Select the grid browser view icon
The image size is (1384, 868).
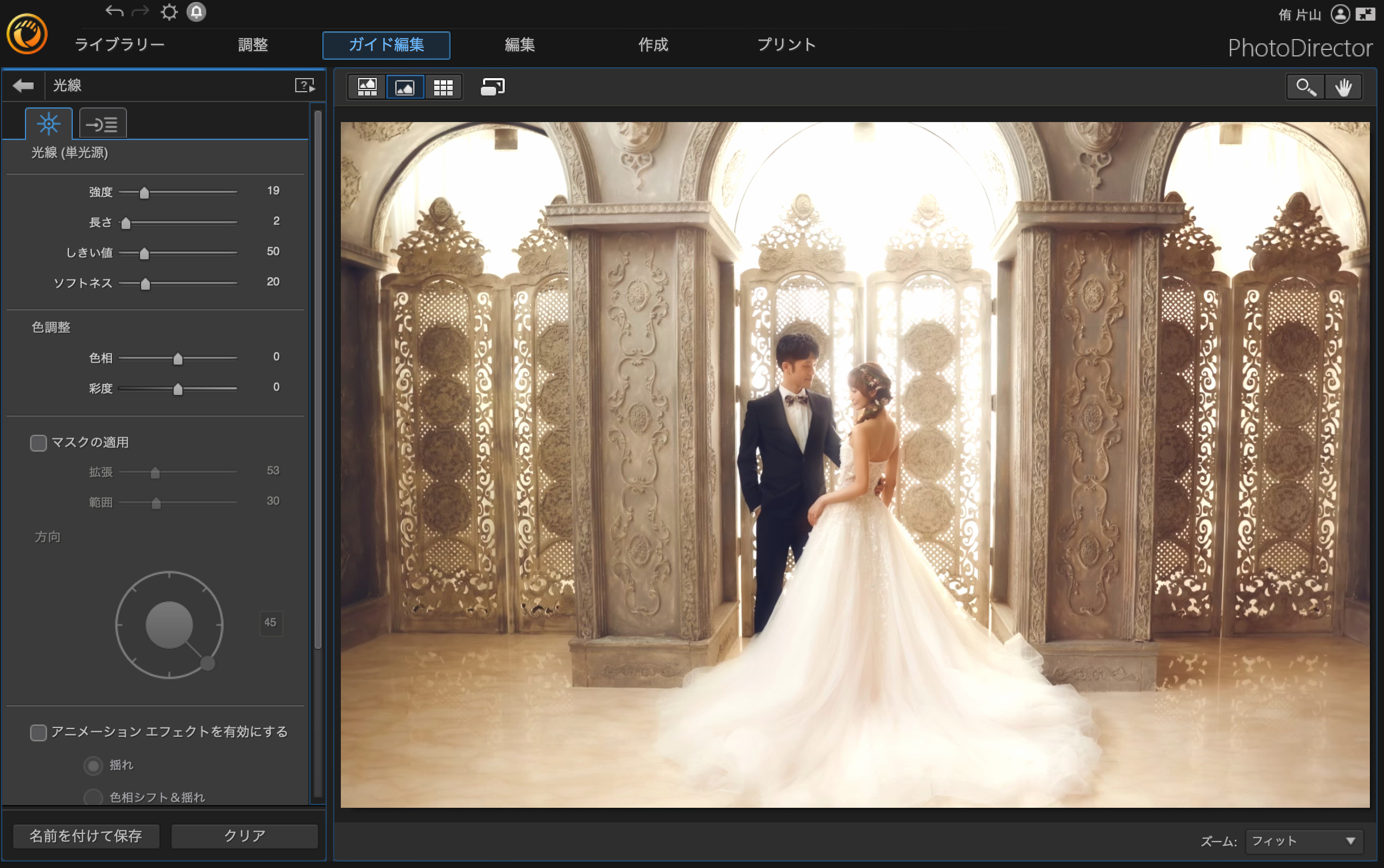click(x=443, y=87)
